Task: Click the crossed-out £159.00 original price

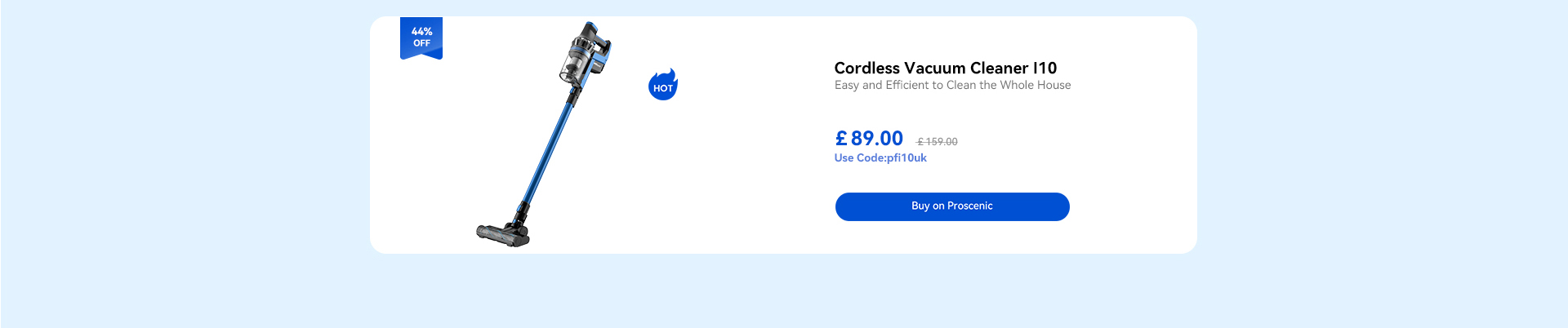Action: pyautogui.click(x=938, y=142)
